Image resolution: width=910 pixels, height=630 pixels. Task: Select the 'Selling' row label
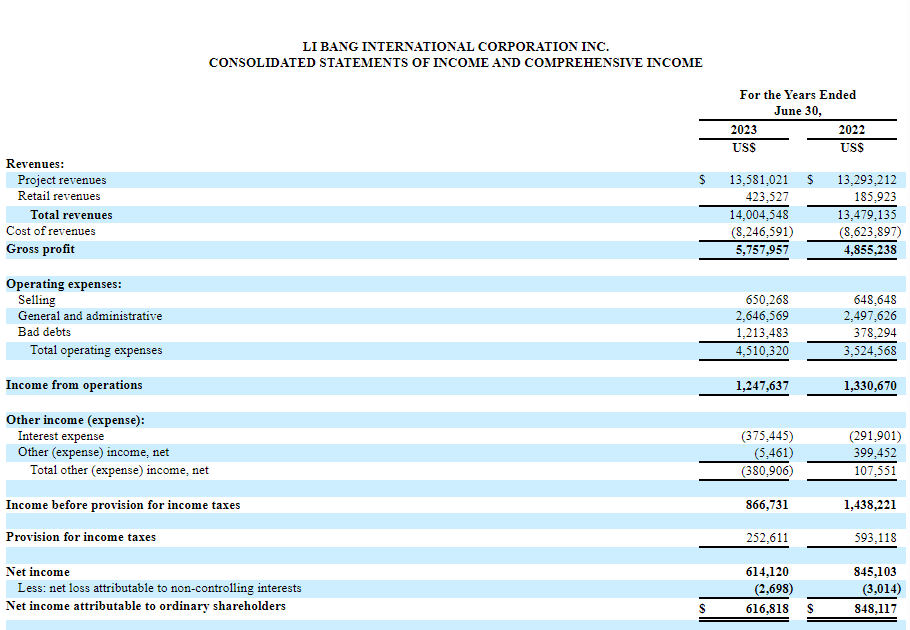click(x=37, y=300)
